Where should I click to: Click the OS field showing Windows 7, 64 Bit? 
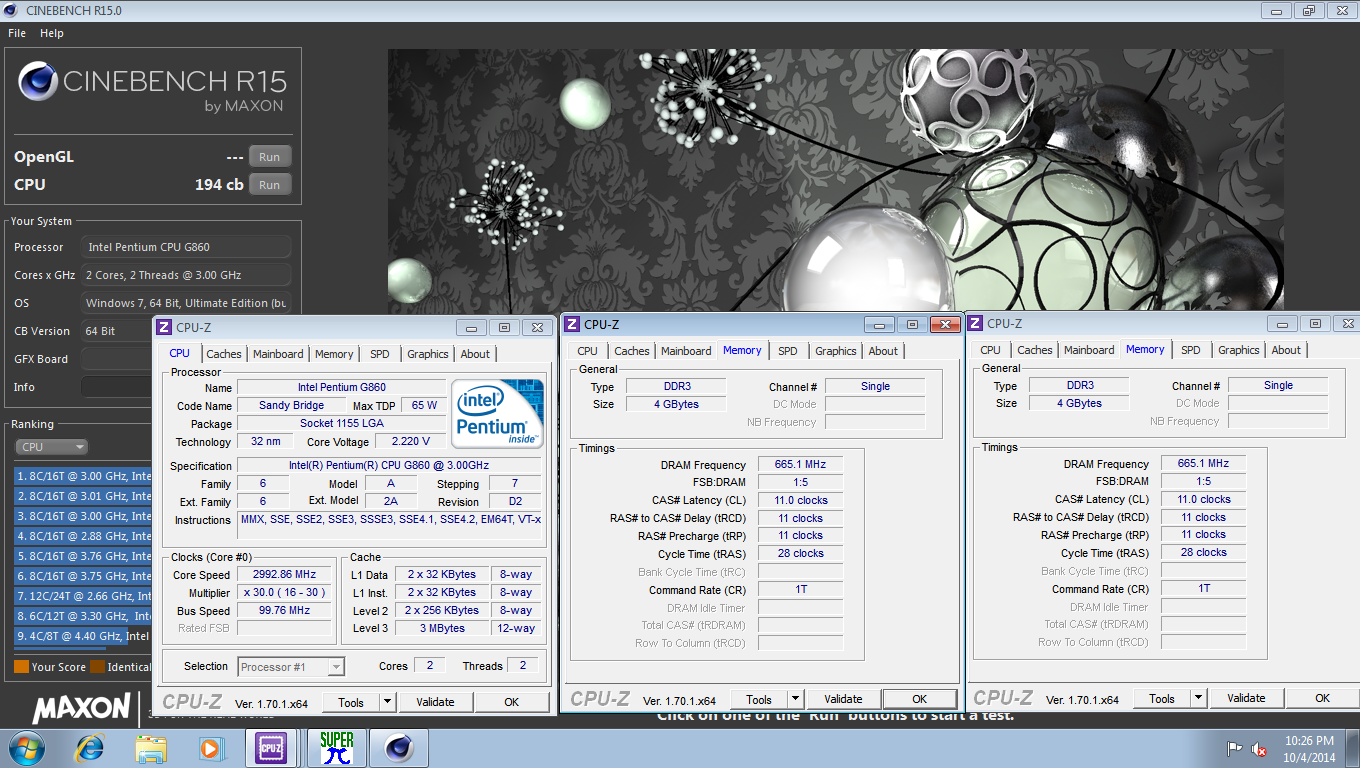[186, 303]
